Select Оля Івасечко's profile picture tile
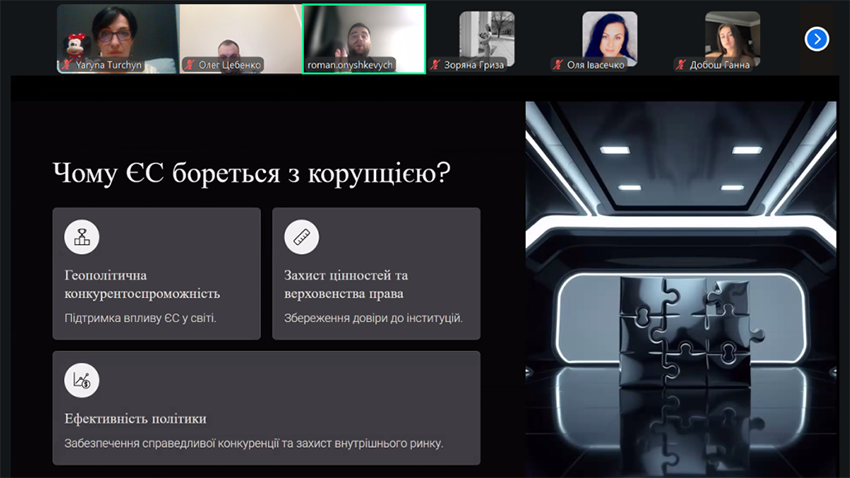The height and width of the screenshot is (478, 850). tap(609, 33)
